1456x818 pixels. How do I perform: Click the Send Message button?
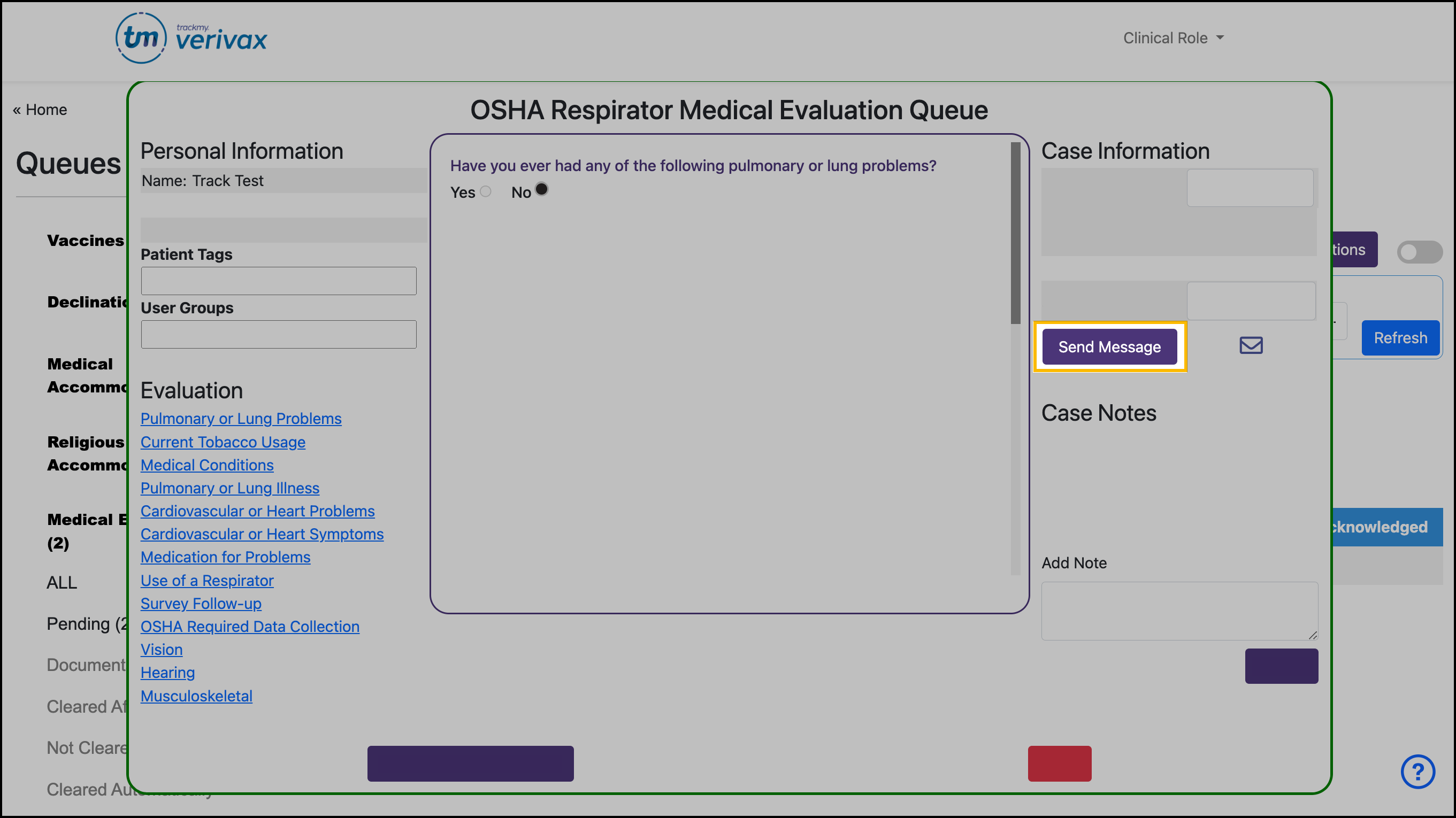1109,347
